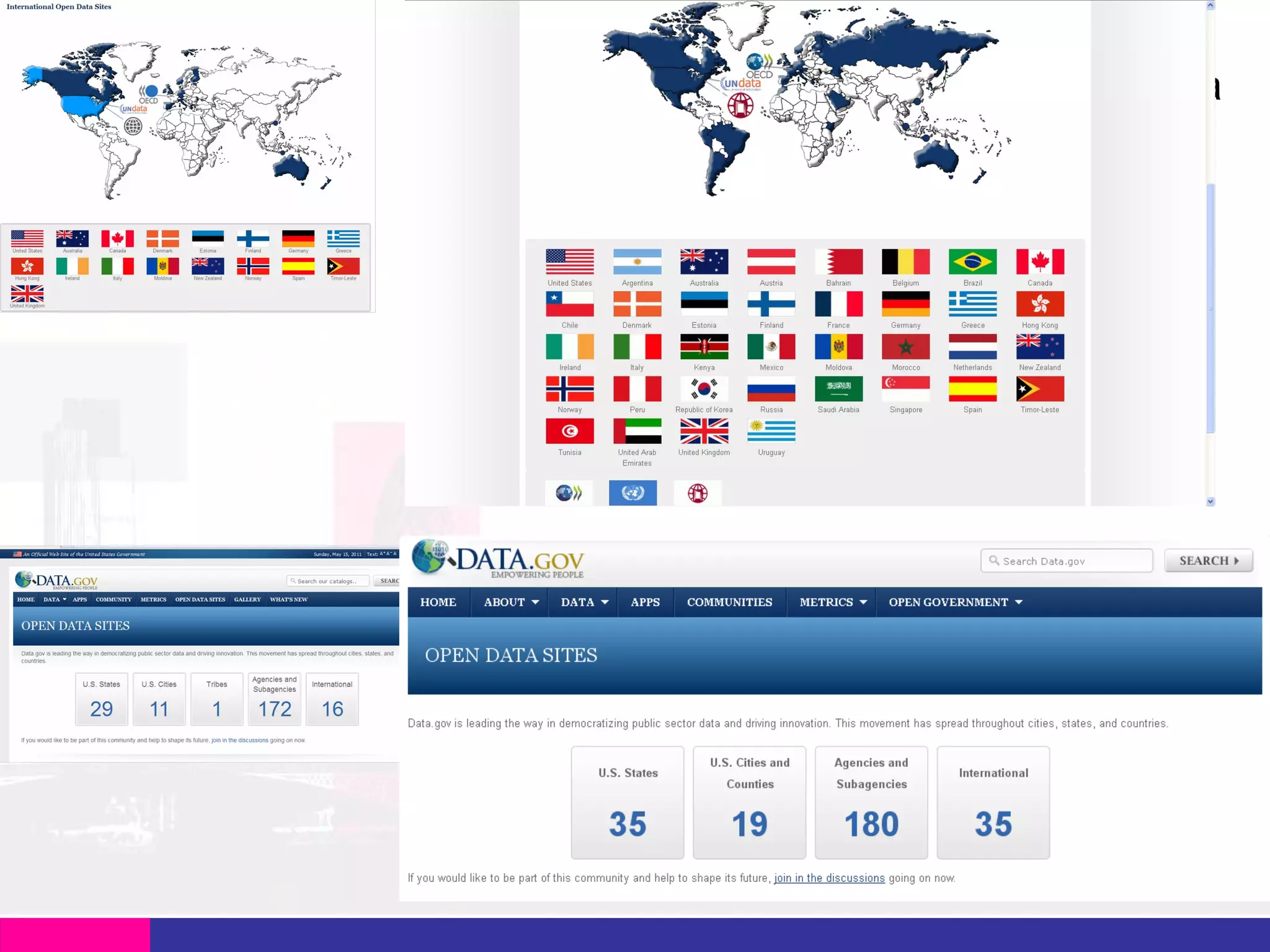Click the International 35 tile
The height and width of the screenshot is (952, 1270).
point(993,802)
